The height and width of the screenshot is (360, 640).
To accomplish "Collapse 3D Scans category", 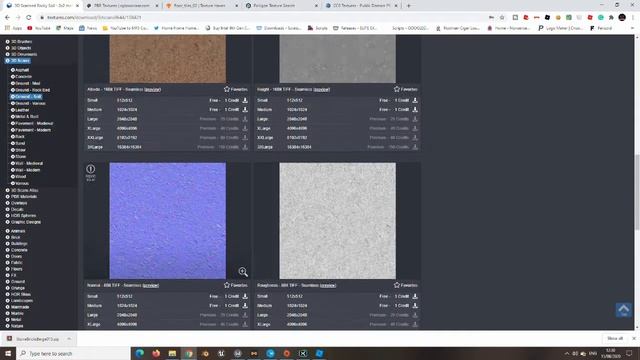I will point(8,60).
